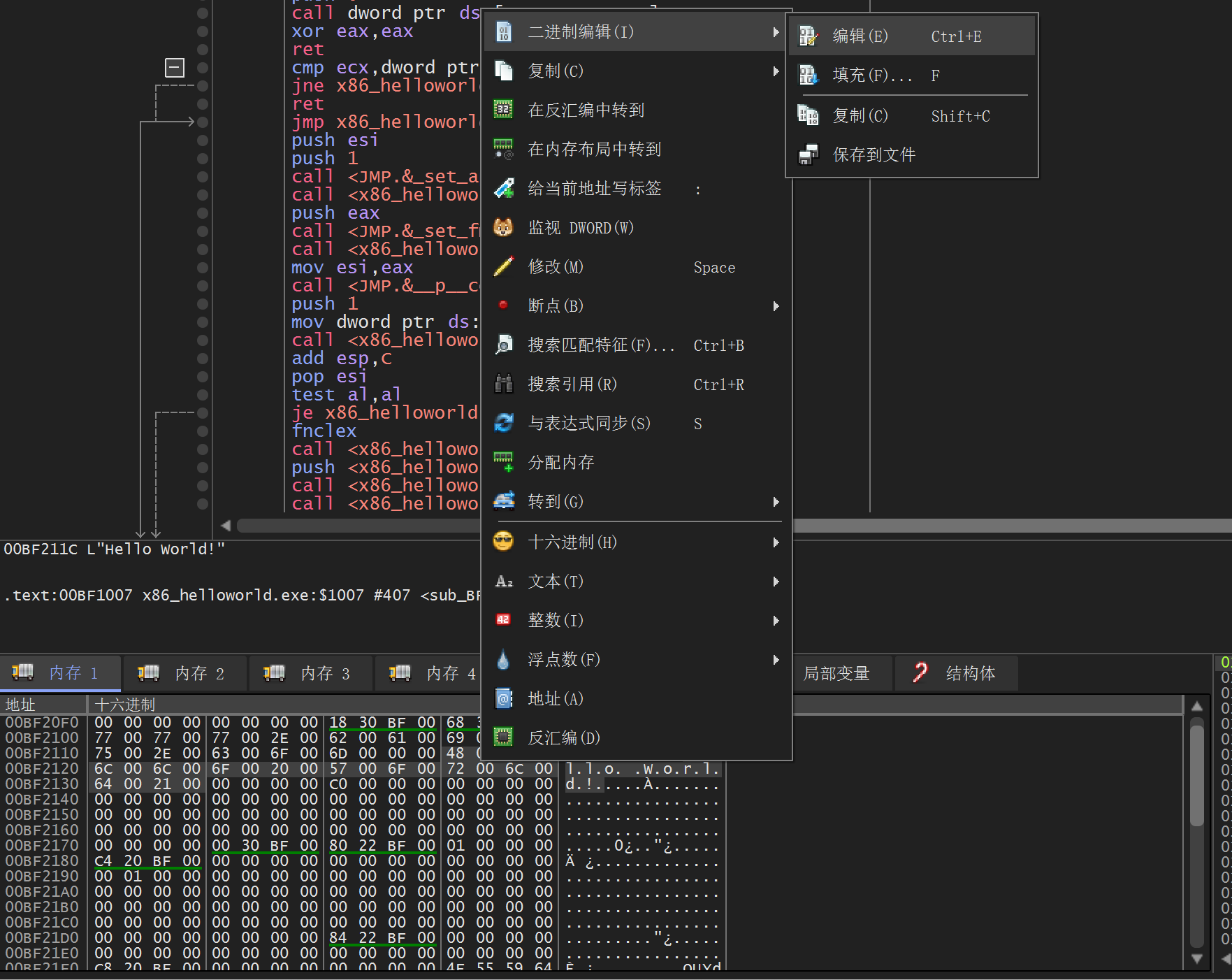Click the dump scrollbar down arrow

pyautogui.click(x=1196, y=959)
